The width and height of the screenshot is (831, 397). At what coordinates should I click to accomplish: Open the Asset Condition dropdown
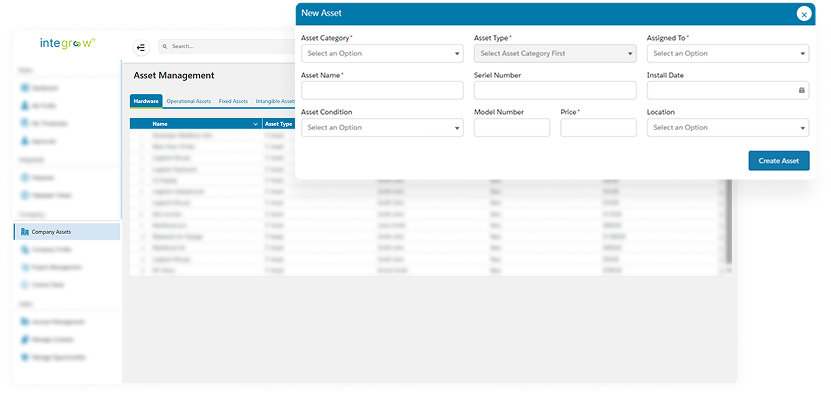[x=382, y=128]
